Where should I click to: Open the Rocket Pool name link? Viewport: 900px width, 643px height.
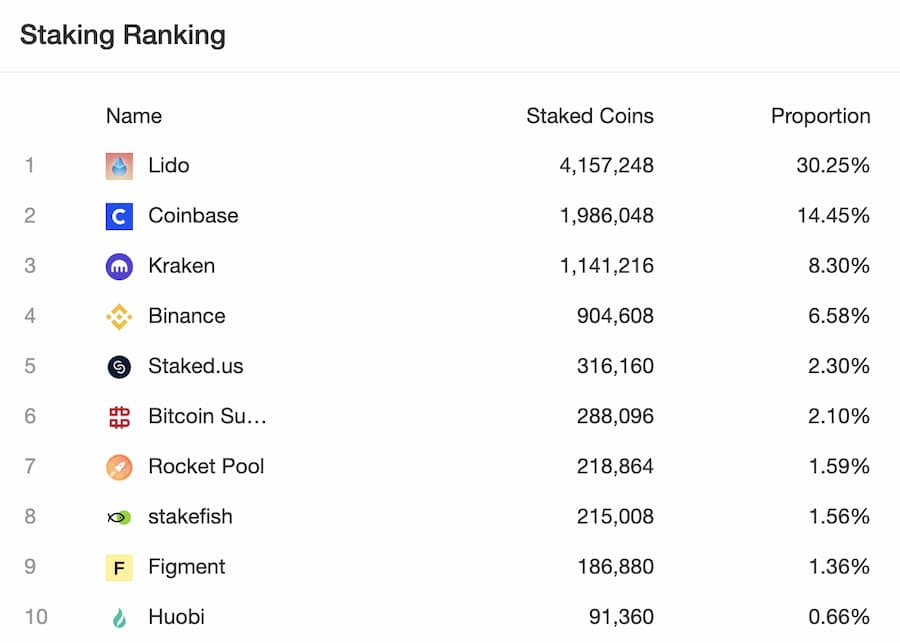(x=206, y=466)
